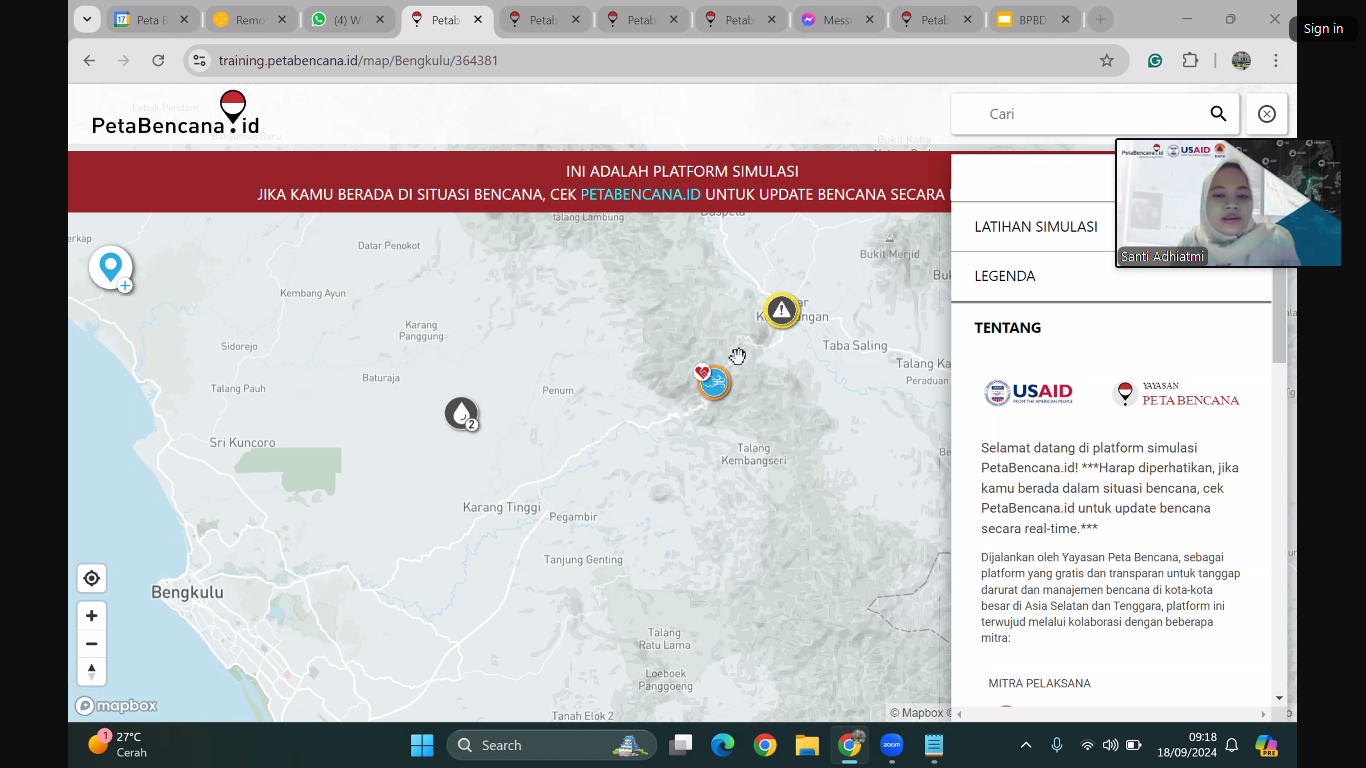Reset map bearing with compass button
Viewport: 1366px width, 768px height.
coord(92,672)
